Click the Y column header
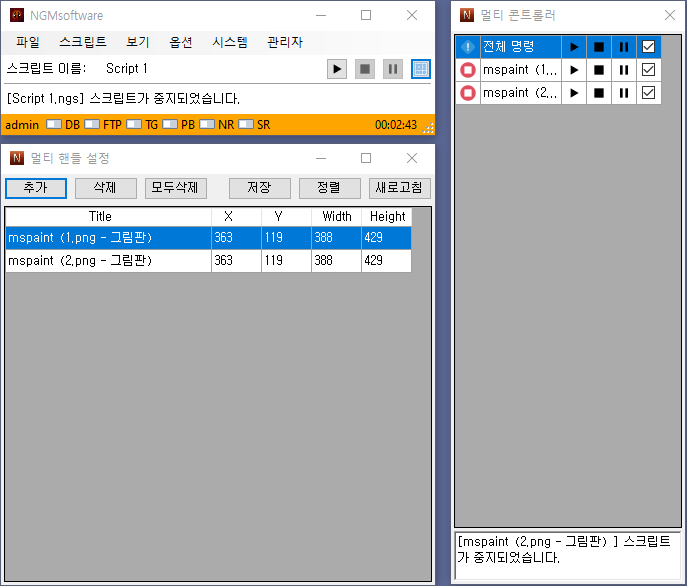Screen dimensions: 687x586 (287, 217)
